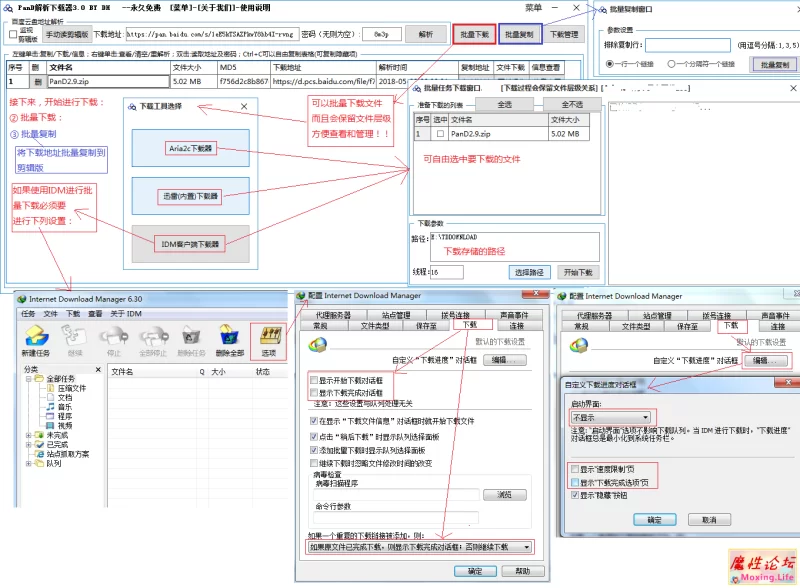Screen dimensions: 800x588
Task: Choose 迅雷(内置)下载器 option
Action: tap(191, 196)
